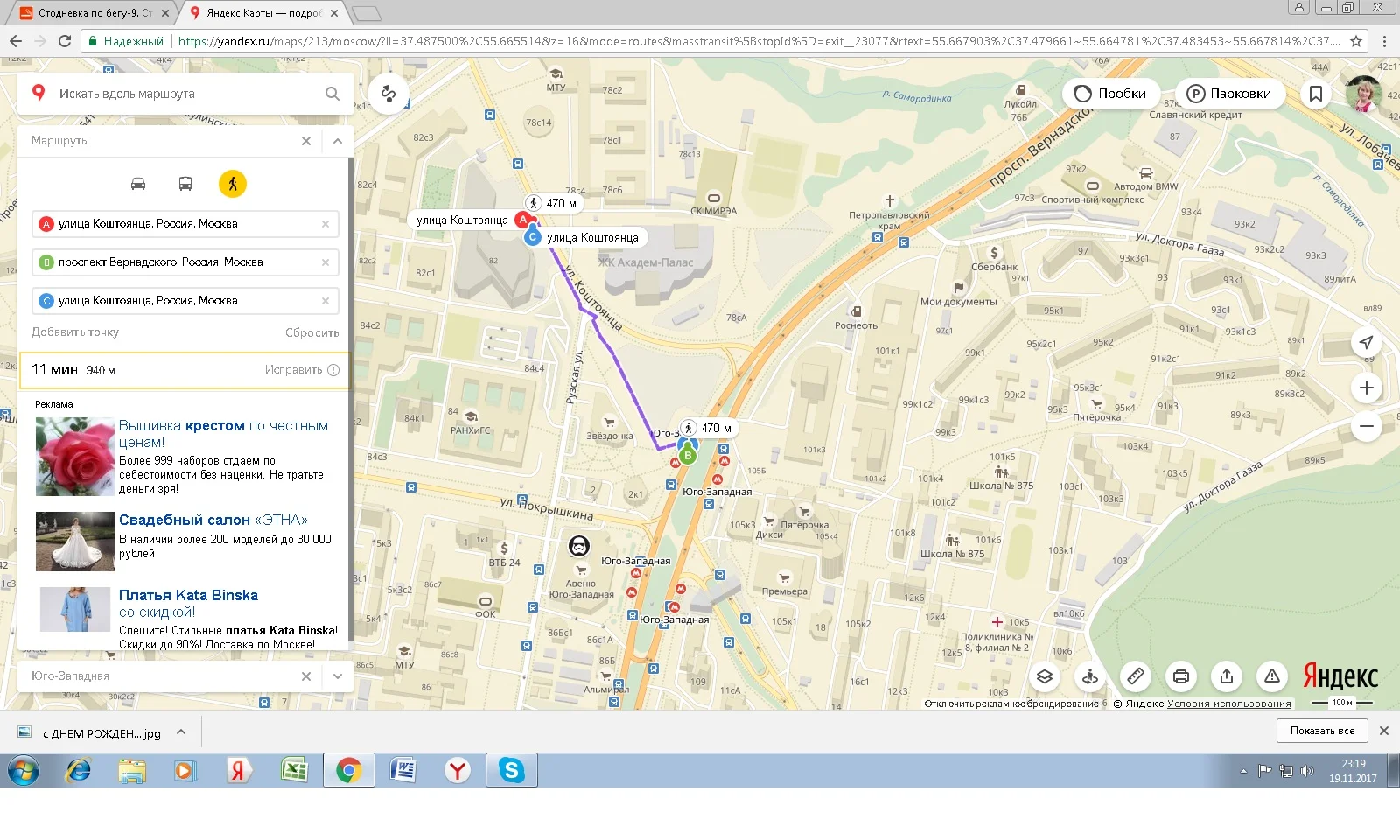Screen dimensions: 1400x840
Task: Open bookmarks flag icon
Action: tap(1316, 94)
